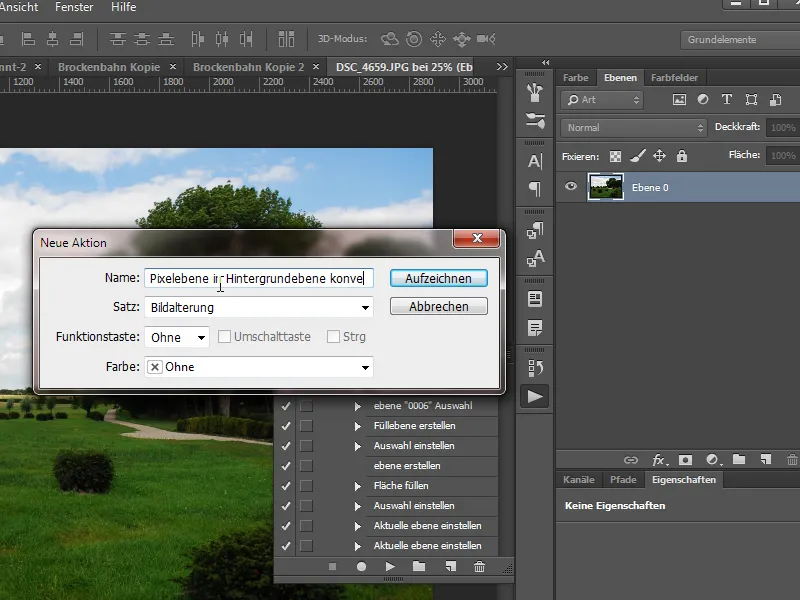Lock transparent pixels icon

coord(616,156)
